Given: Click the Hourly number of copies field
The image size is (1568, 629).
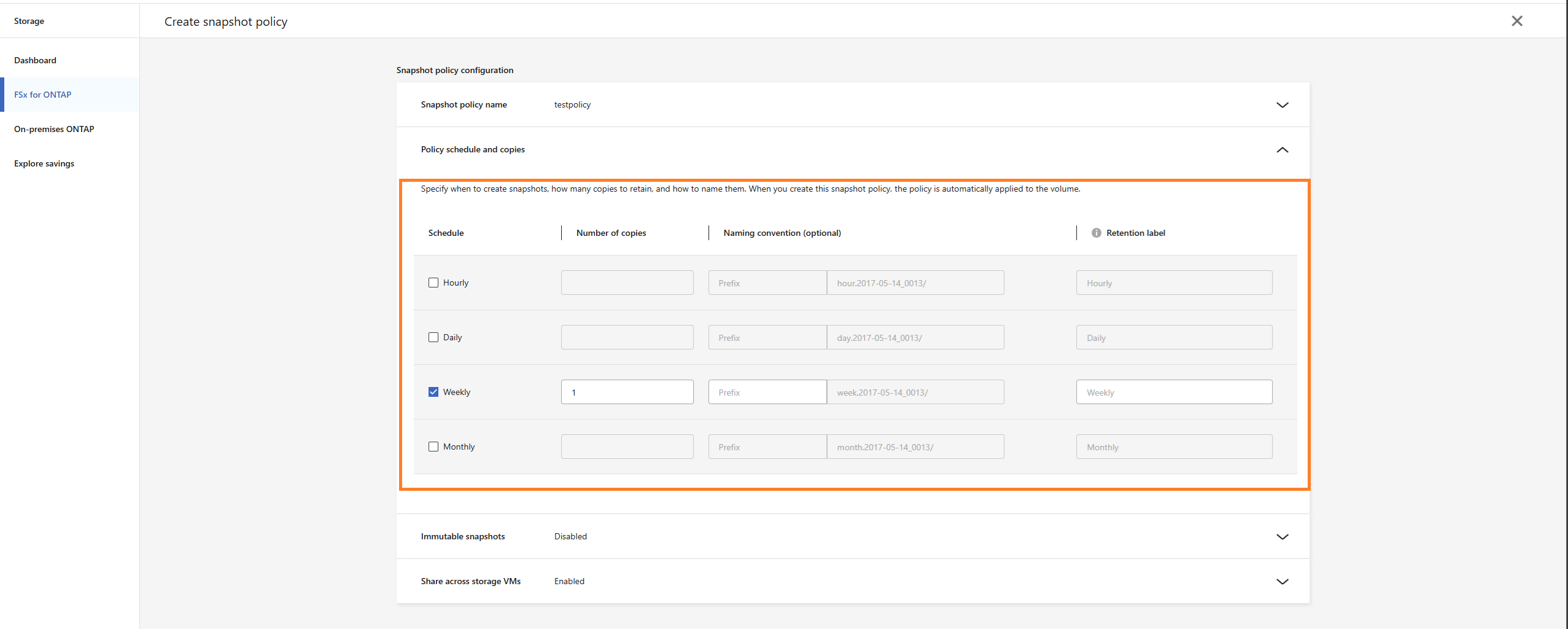Looking at the screenshot, I should tap(627, 283).
